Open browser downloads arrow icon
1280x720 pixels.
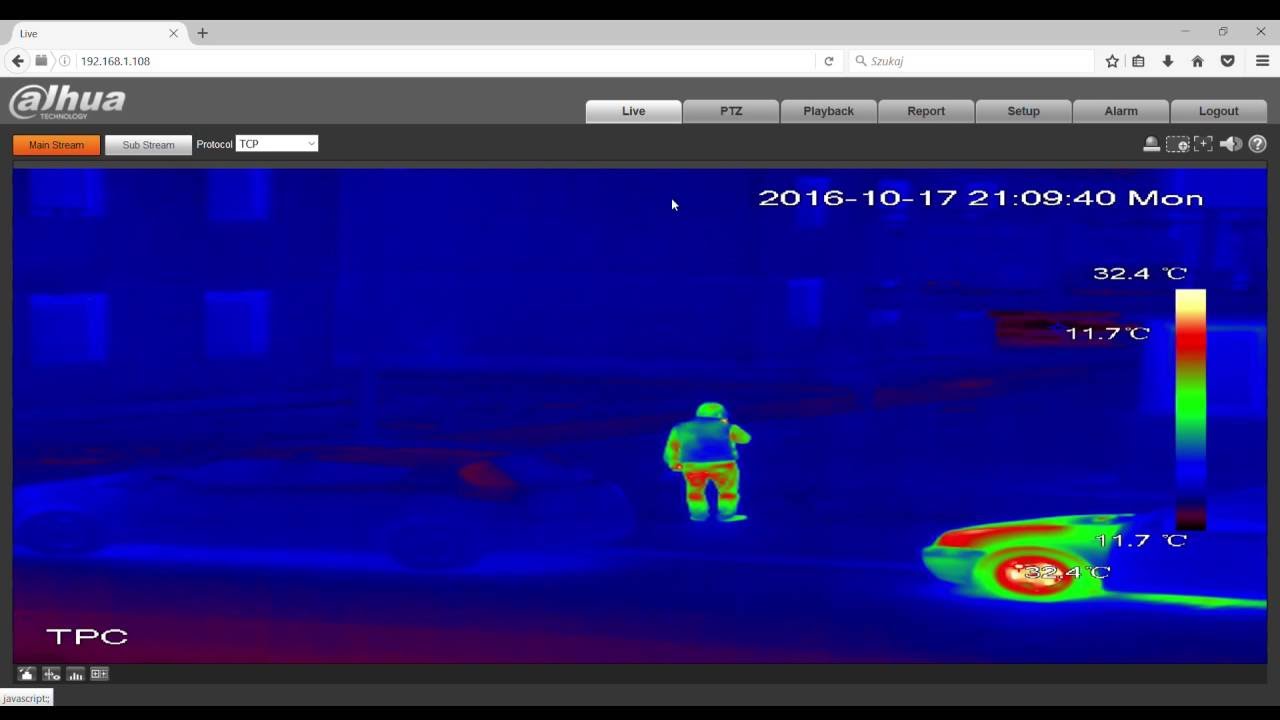click(x=1168, y=61)
